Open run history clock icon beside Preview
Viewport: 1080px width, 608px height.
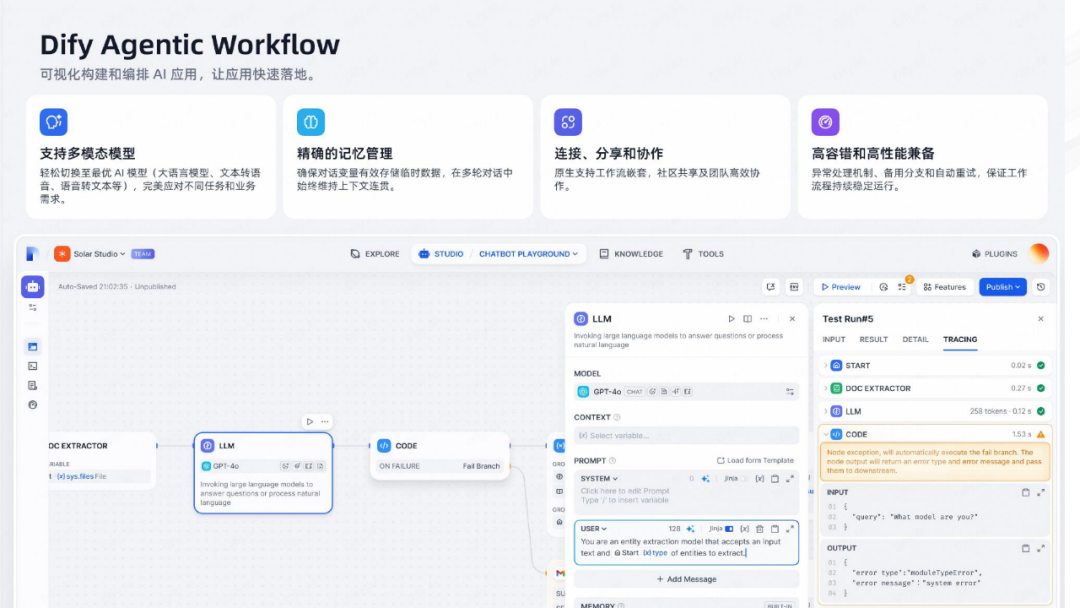[x=883, y=287]
